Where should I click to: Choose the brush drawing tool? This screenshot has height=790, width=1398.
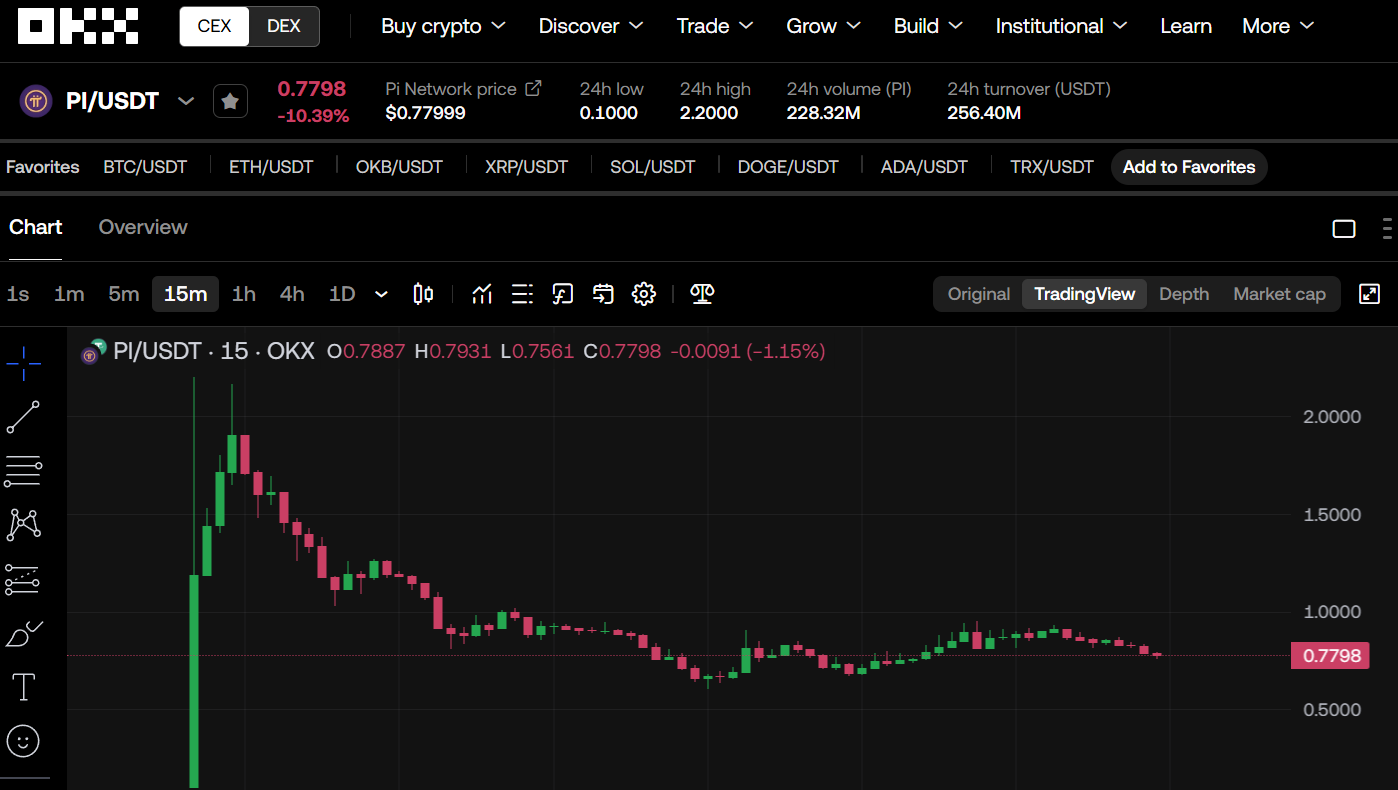[24, 633]
